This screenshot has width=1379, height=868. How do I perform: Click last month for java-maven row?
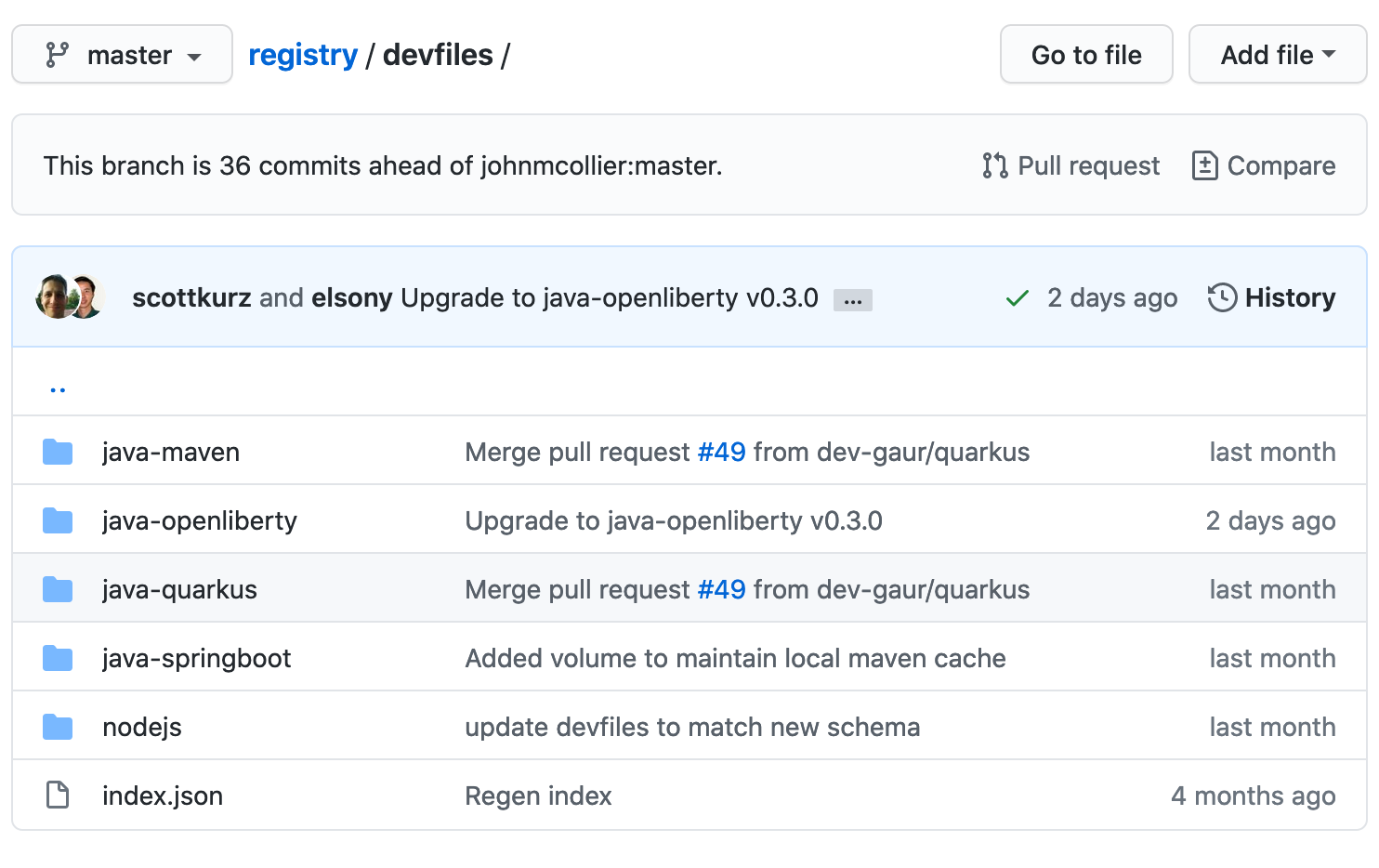pyautogui.click(x=1272, y=452)
